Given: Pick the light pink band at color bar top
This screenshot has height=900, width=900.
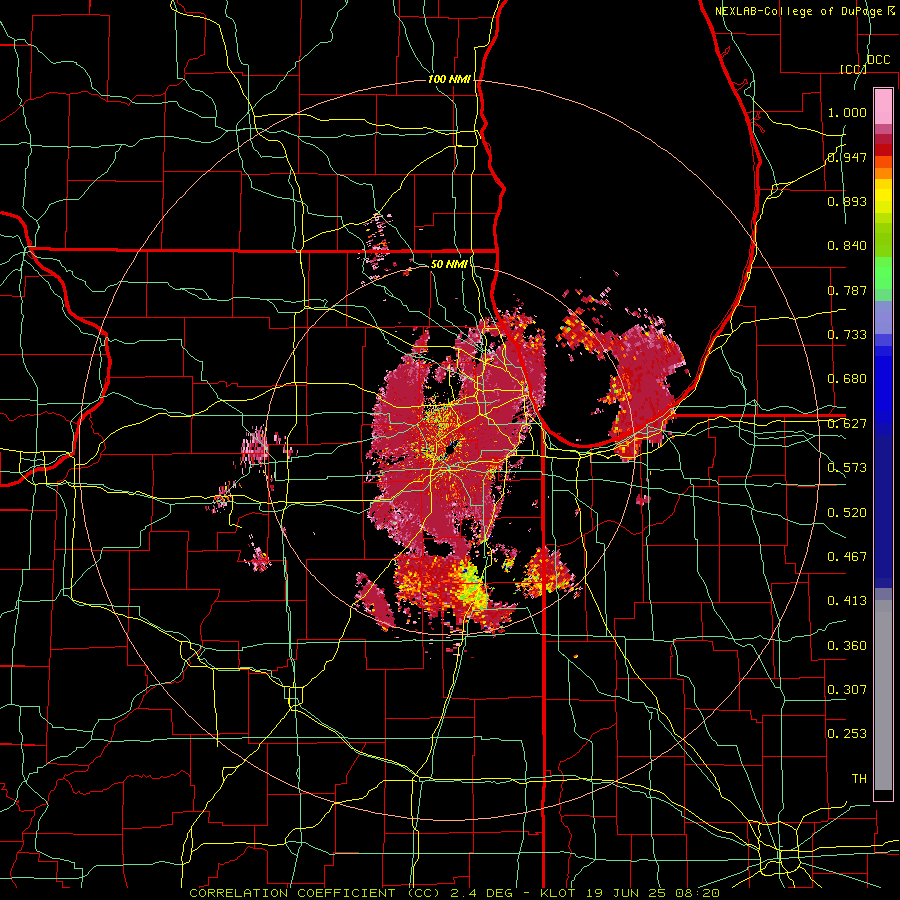Looking at the screenshot, I should [883, 107].
